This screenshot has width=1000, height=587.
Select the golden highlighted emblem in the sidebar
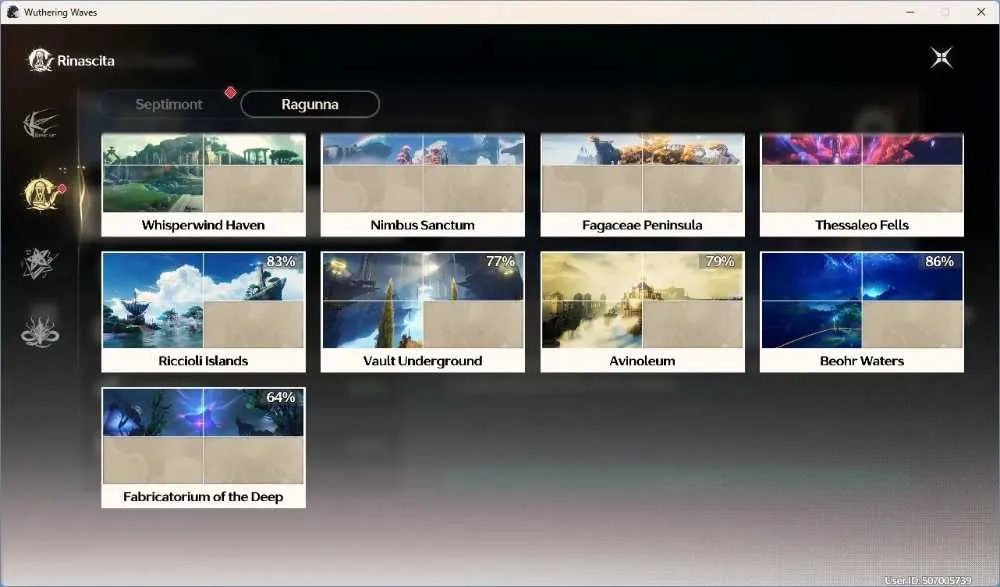tap(43, 194)
